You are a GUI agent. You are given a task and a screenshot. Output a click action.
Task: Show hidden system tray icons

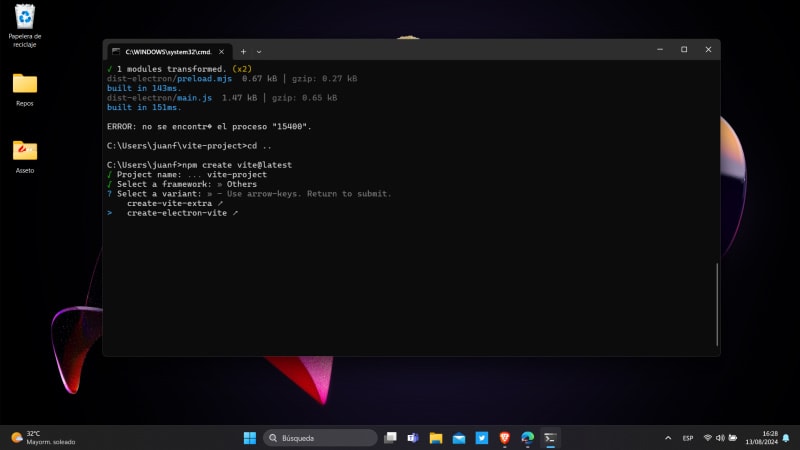668,438
